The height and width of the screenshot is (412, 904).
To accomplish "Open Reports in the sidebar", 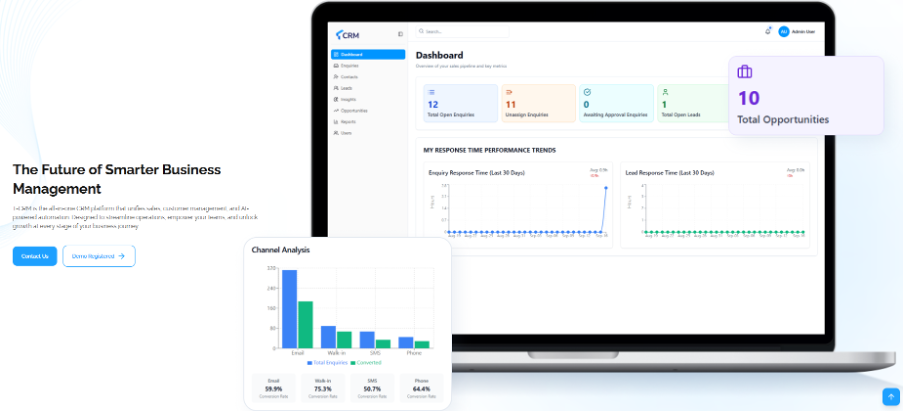I will (348, 121).
